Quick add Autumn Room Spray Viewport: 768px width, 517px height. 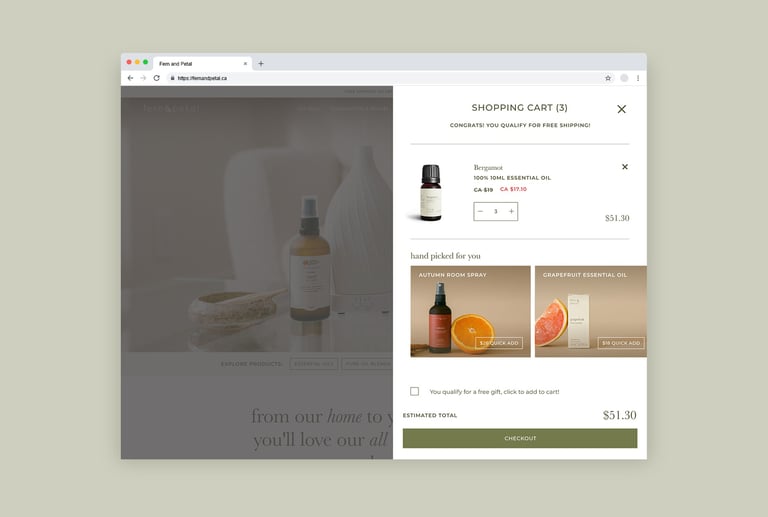pyautogui.click(x=499, y=343)
